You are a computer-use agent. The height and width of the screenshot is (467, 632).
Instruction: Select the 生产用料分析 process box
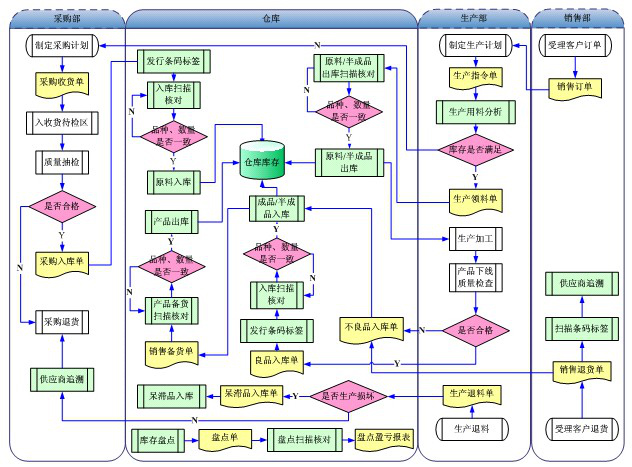pos(475,112)
